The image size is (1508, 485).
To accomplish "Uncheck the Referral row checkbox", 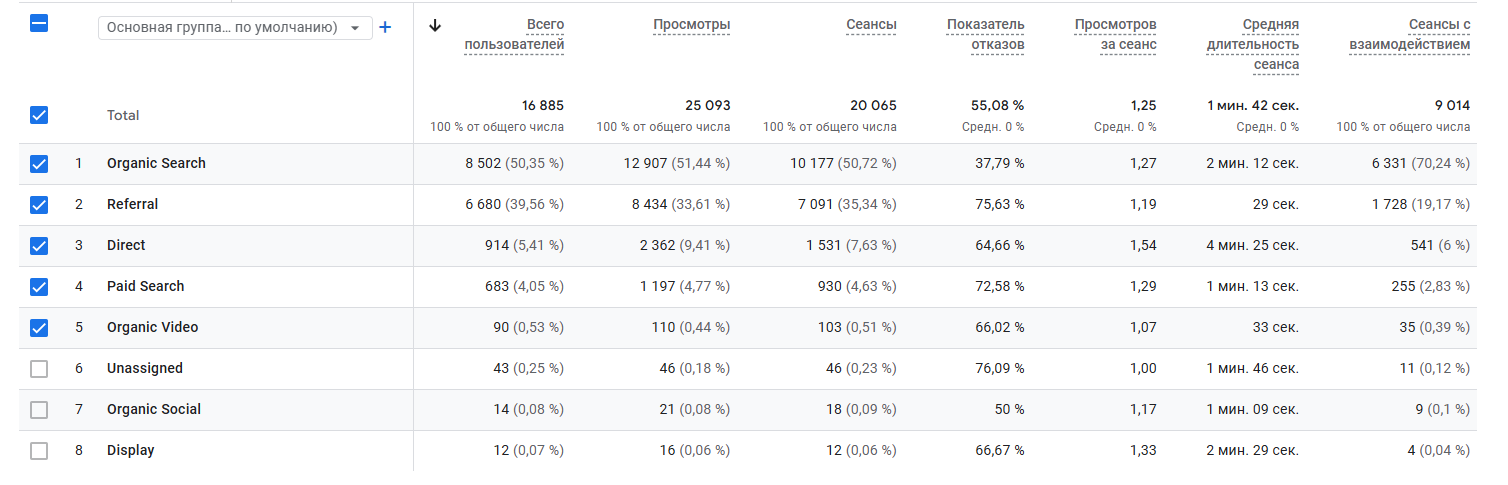I will tap(39, 205).
